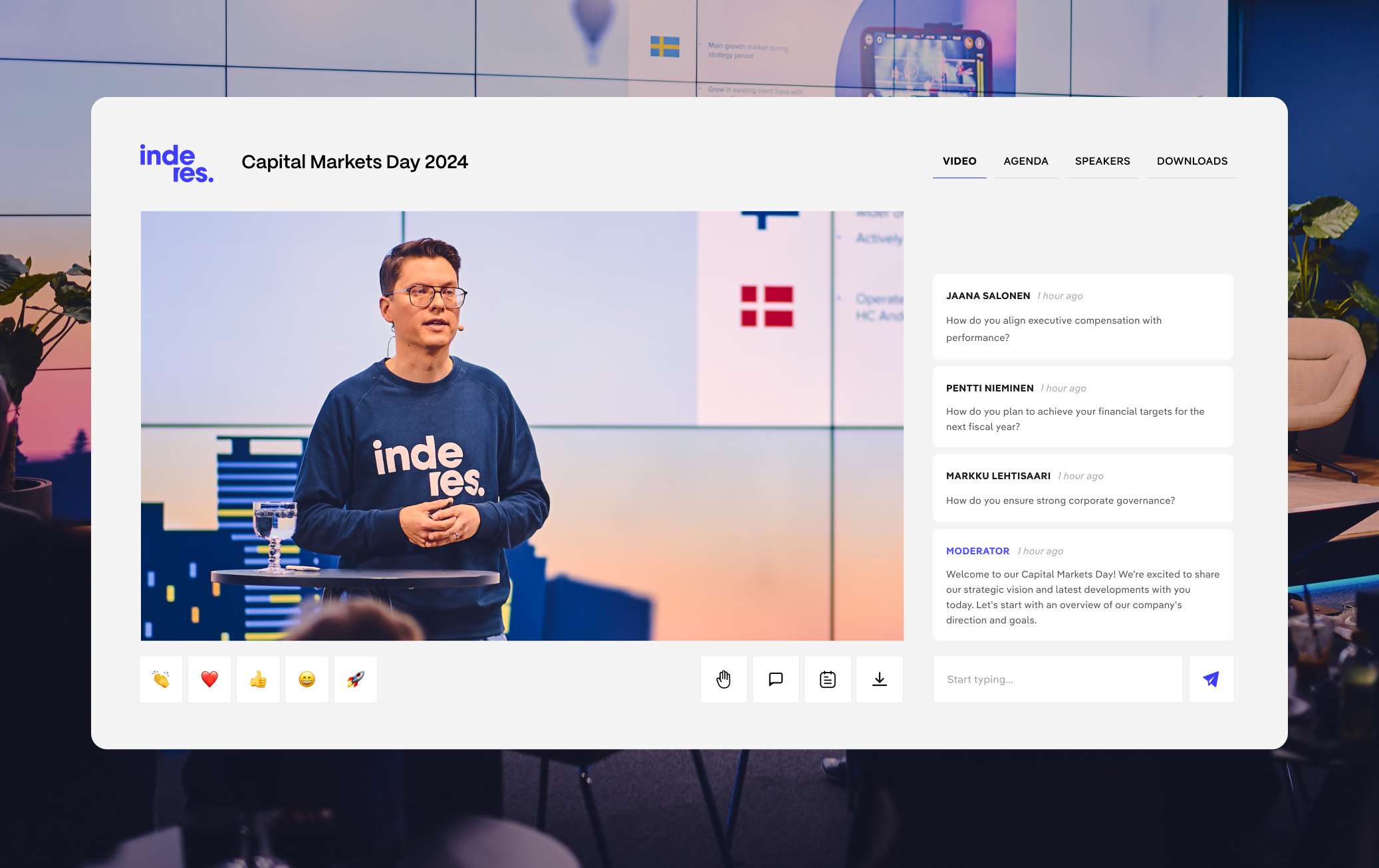Send the clapping hands reaction
1379x868 pixels.
pyautogui.click(x=161, y=679)
